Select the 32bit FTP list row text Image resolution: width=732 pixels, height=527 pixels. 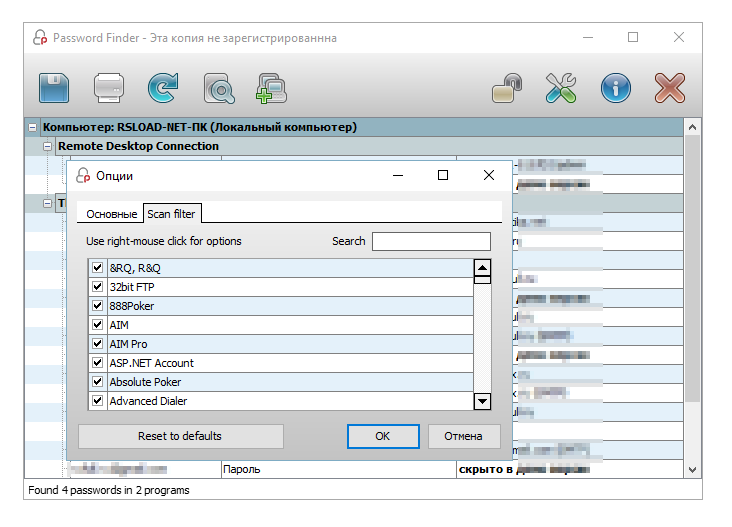pos(132,287)
